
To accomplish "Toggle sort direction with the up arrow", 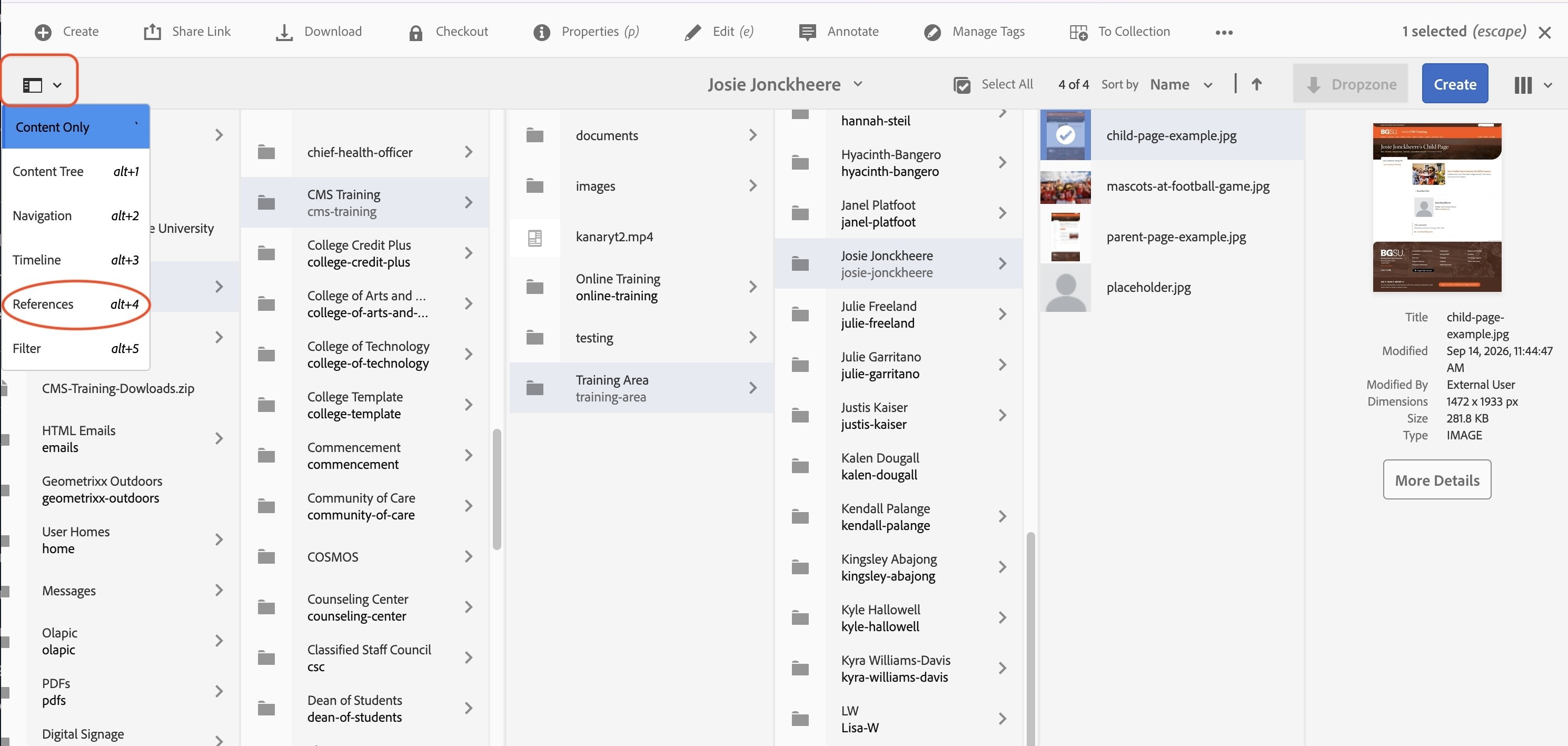I will (x=1256, y=84).
